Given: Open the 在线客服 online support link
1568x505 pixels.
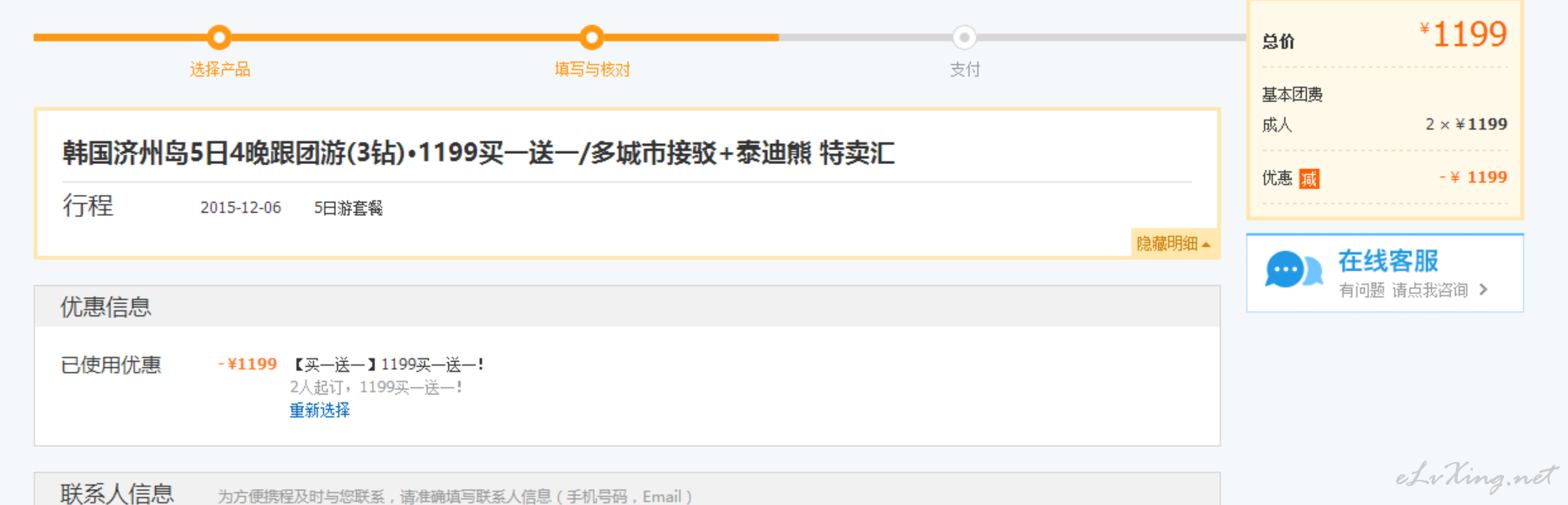Looking at the screenshot, I should [x=1389, y=261].
